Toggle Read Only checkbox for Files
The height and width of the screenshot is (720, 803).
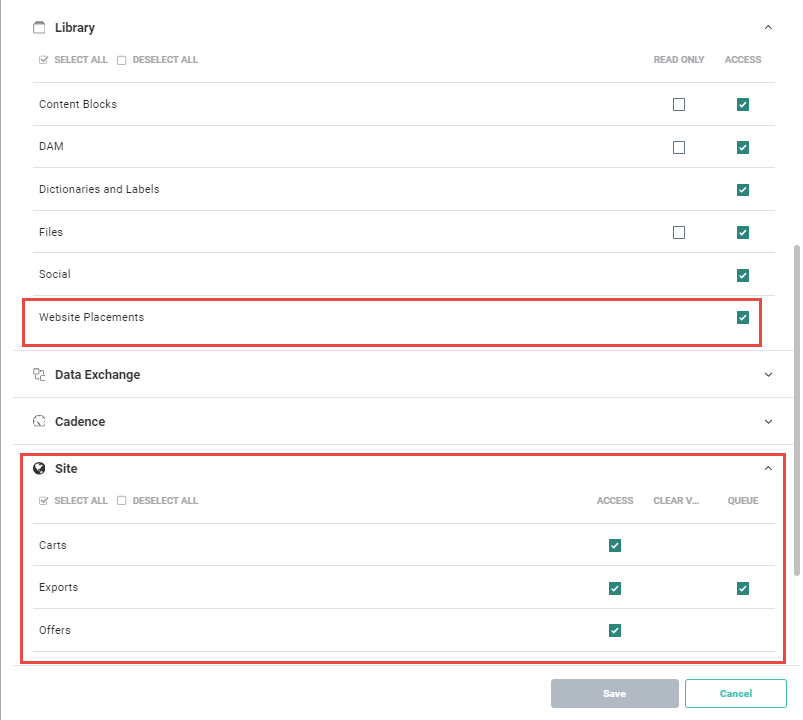pos(679,232)
